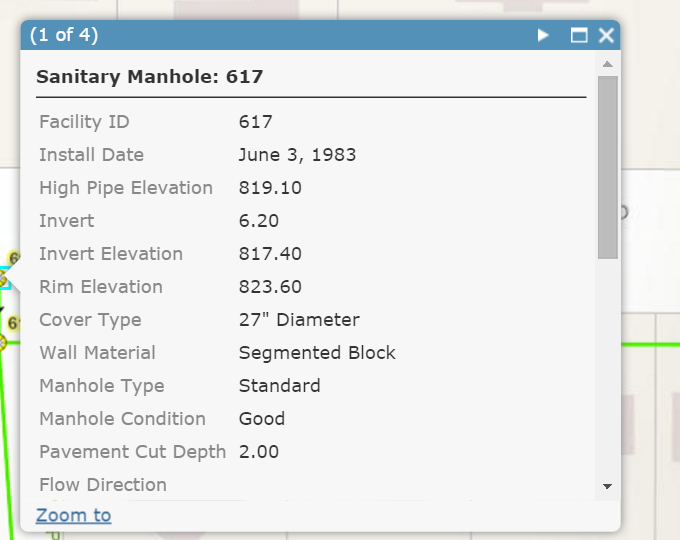Click the green sewer line right of the popup
The height and width of the screenshot is (540, 680).
(651, 345)
